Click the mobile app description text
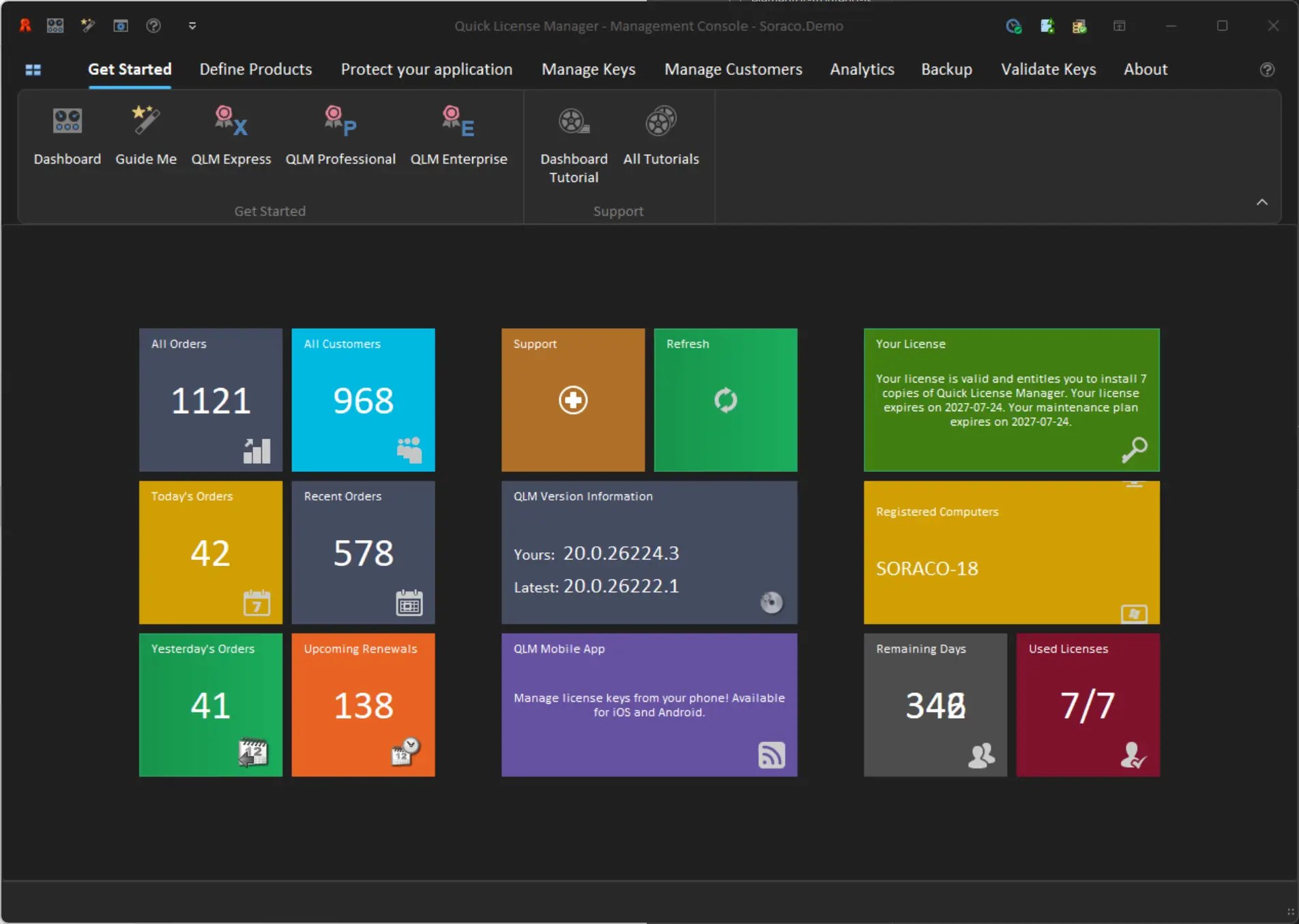 649,705
